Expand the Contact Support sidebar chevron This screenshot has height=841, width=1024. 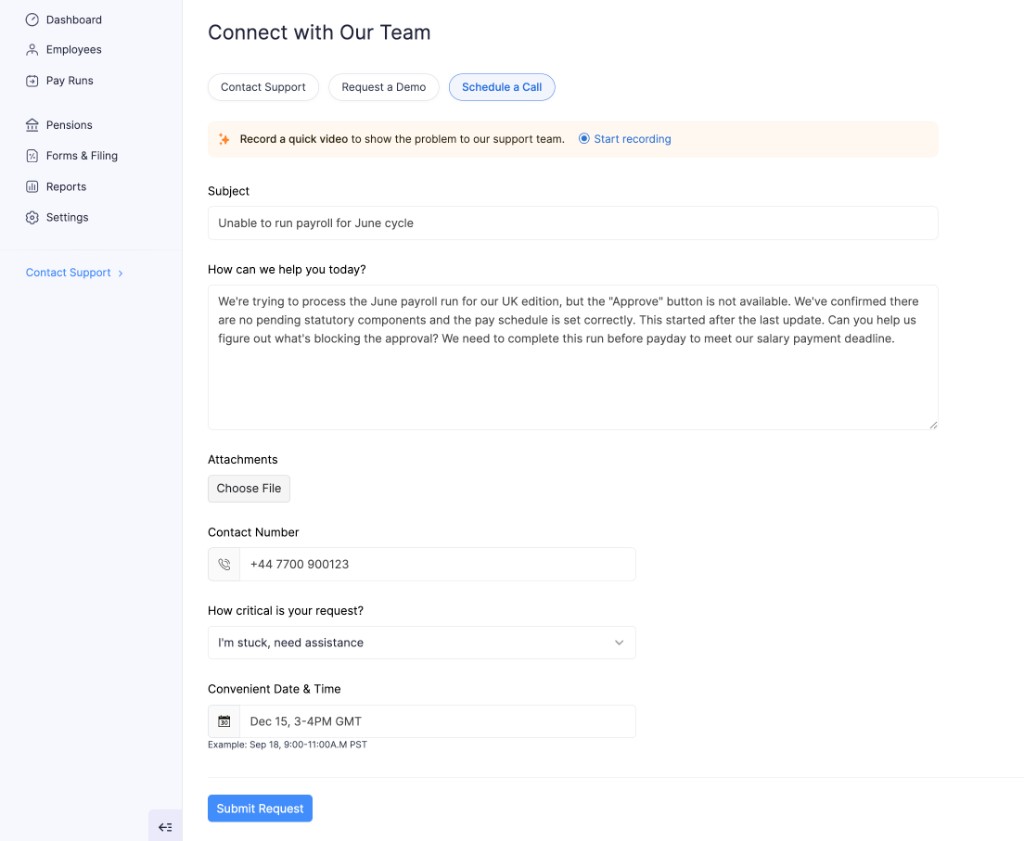point(121,273)
